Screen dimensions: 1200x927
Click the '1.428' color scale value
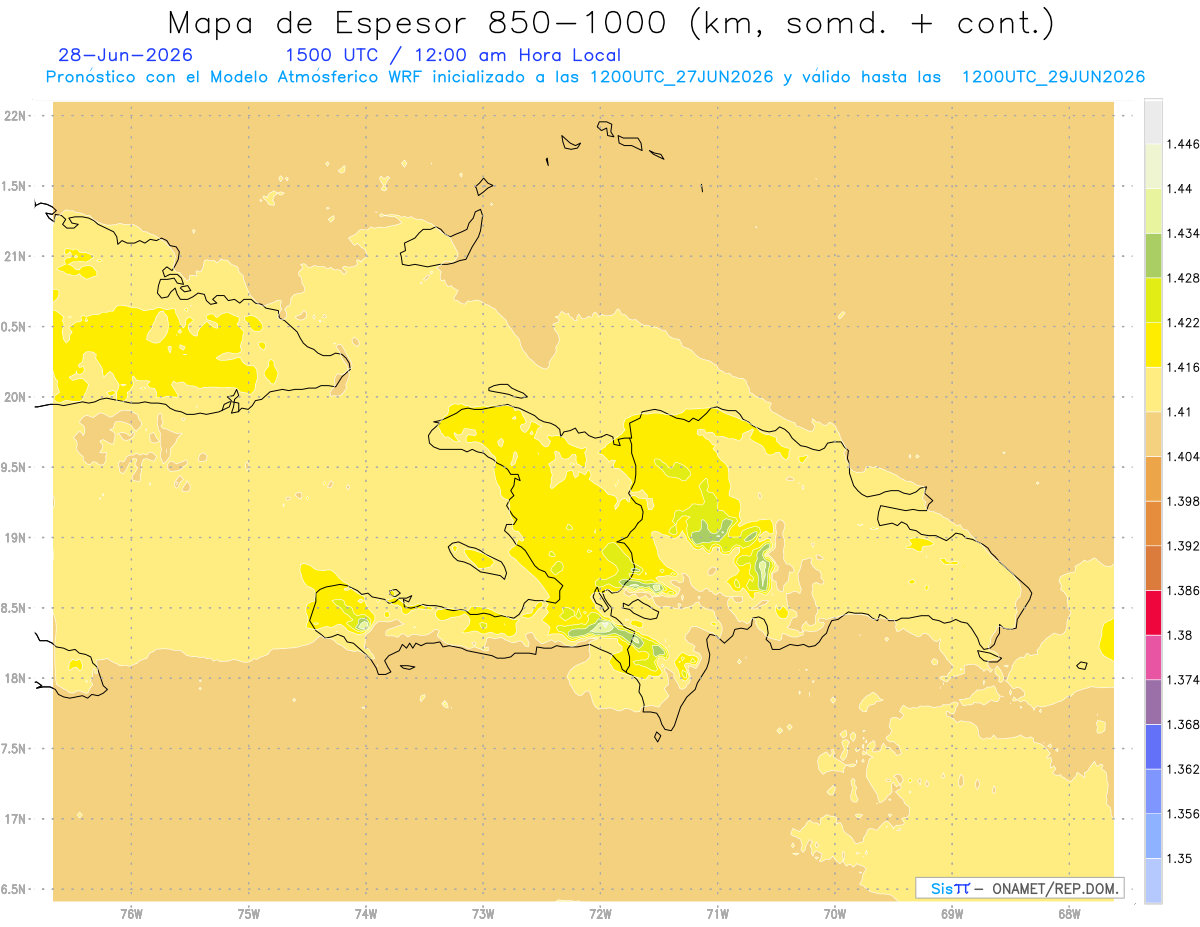(1182, 278)
